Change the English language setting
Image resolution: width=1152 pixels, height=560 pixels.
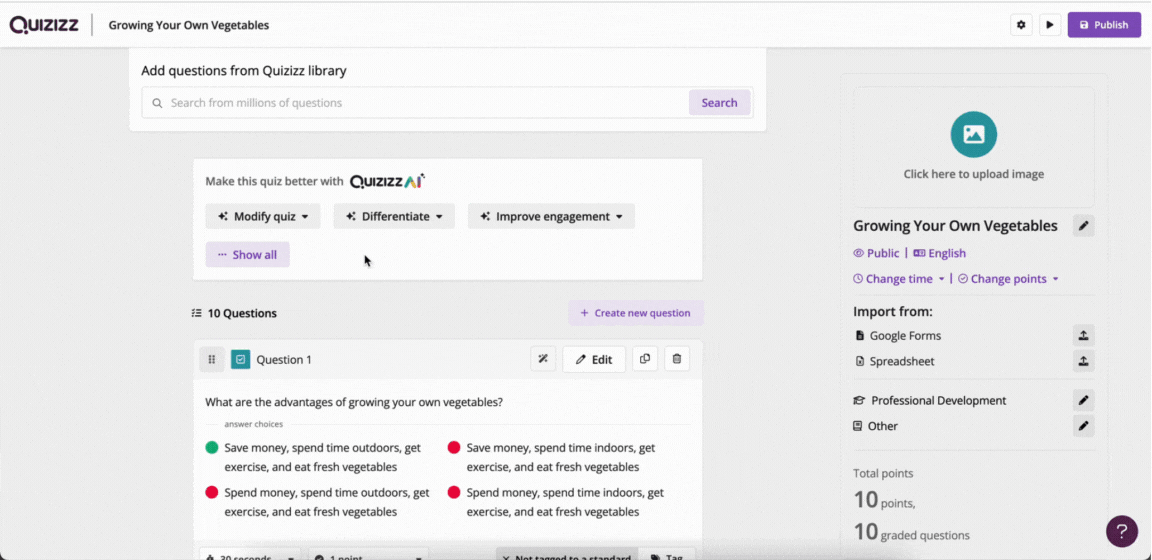(x=939, y=253)
